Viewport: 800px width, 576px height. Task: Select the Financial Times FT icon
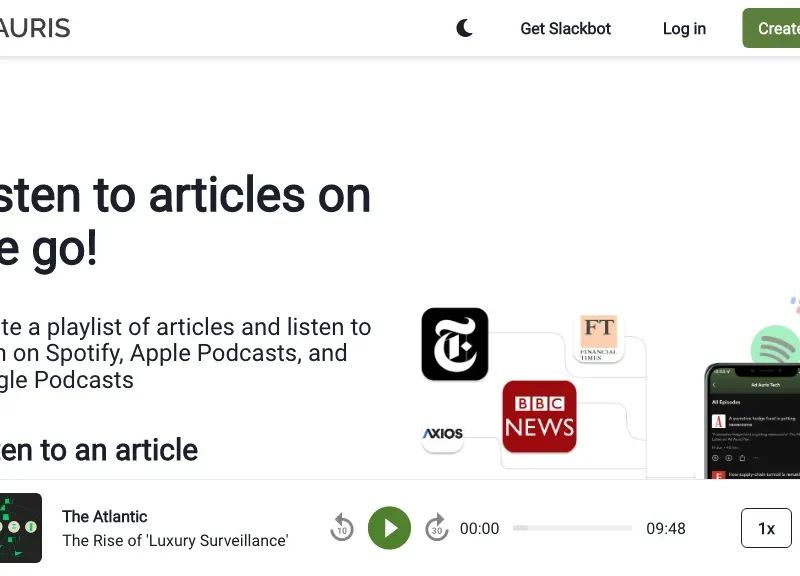pos(599,337)
